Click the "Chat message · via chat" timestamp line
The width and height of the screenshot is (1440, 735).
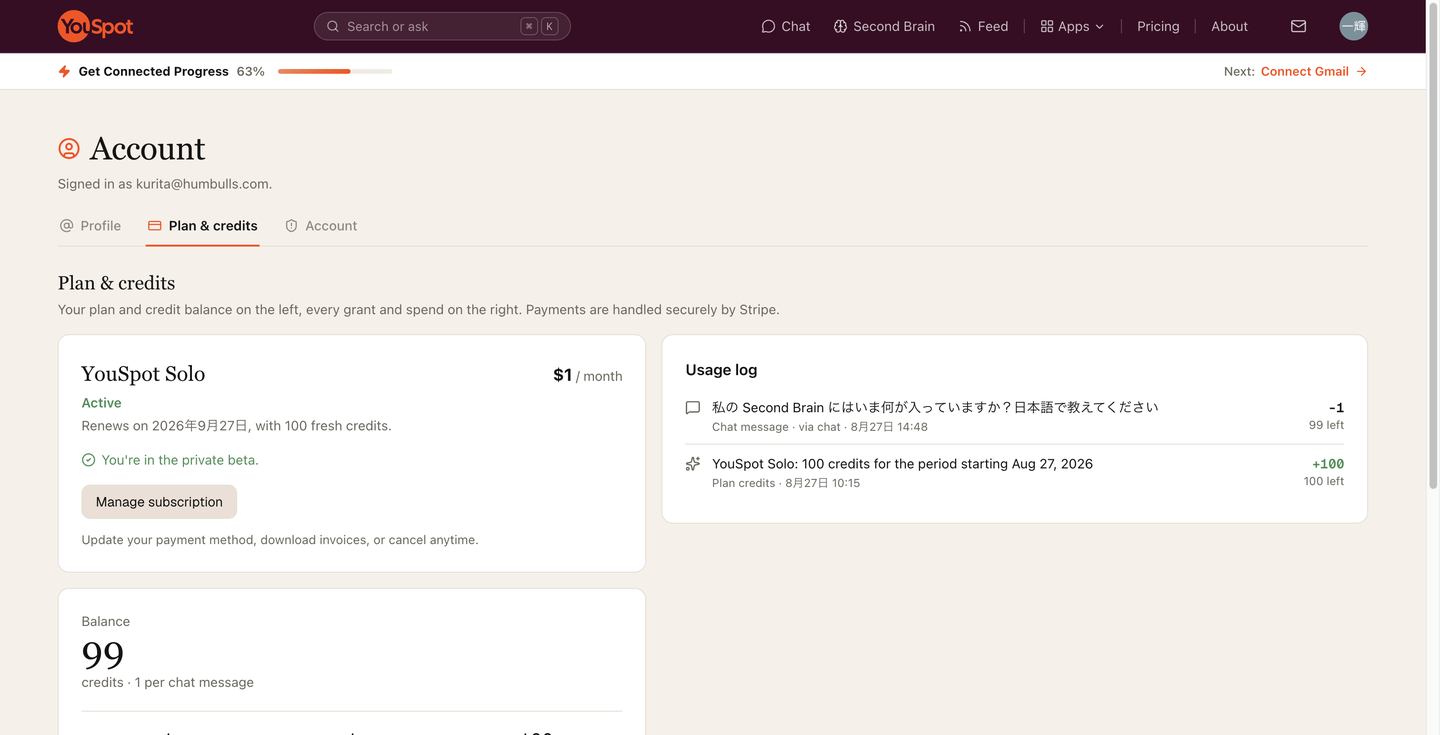(x=820, y=427)
